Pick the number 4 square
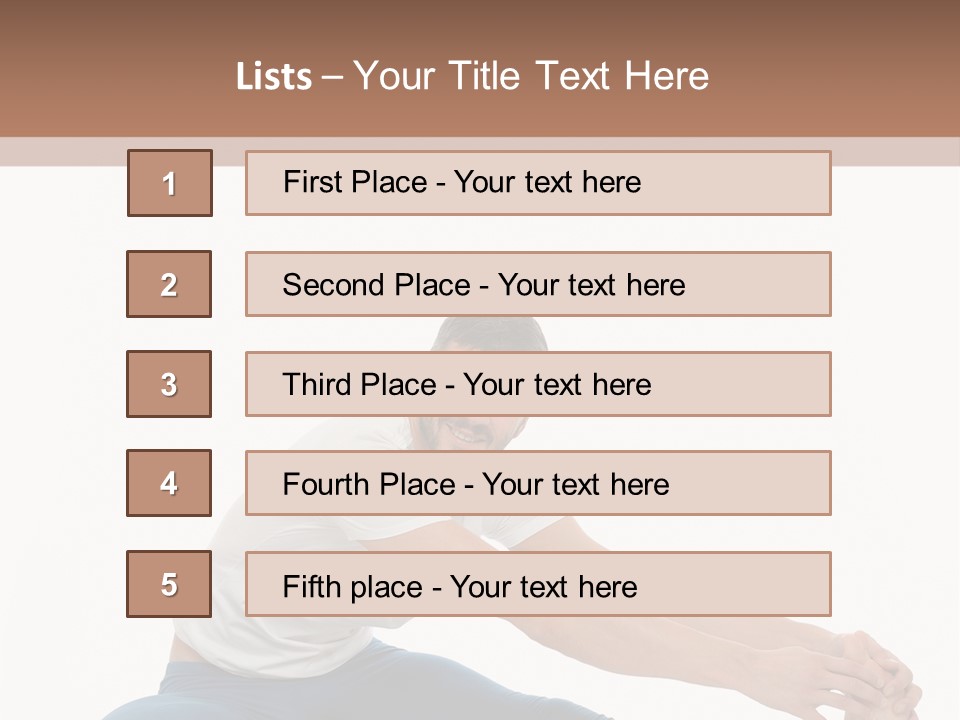 169,483
